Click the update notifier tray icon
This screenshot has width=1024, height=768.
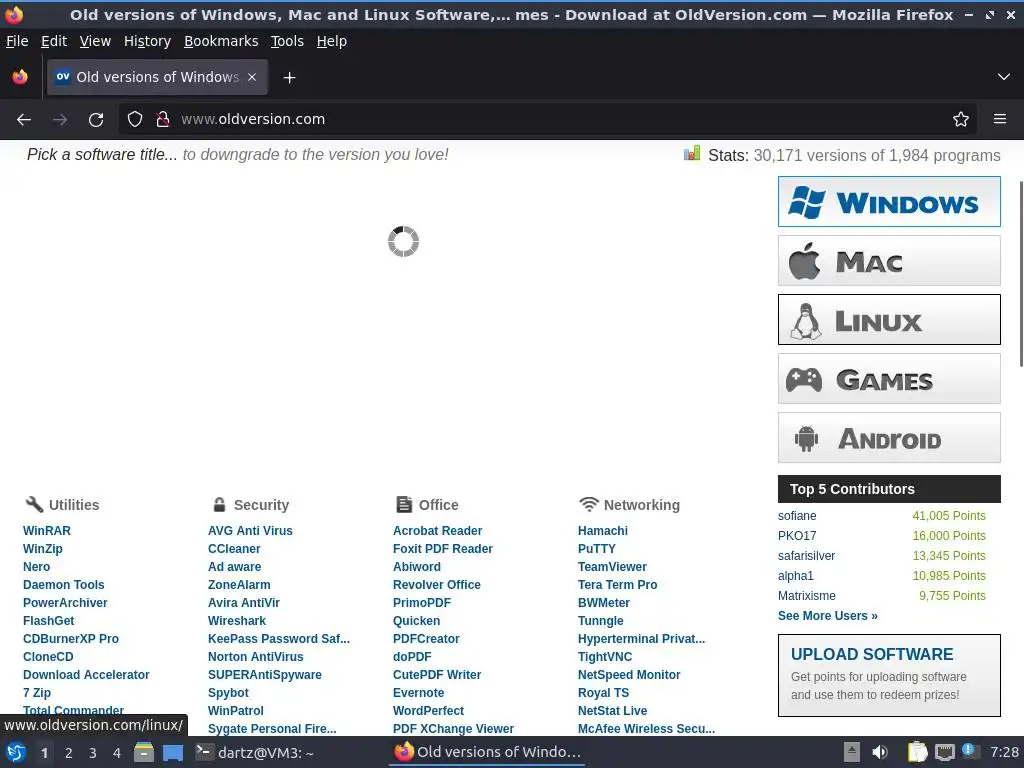(969, 752)
